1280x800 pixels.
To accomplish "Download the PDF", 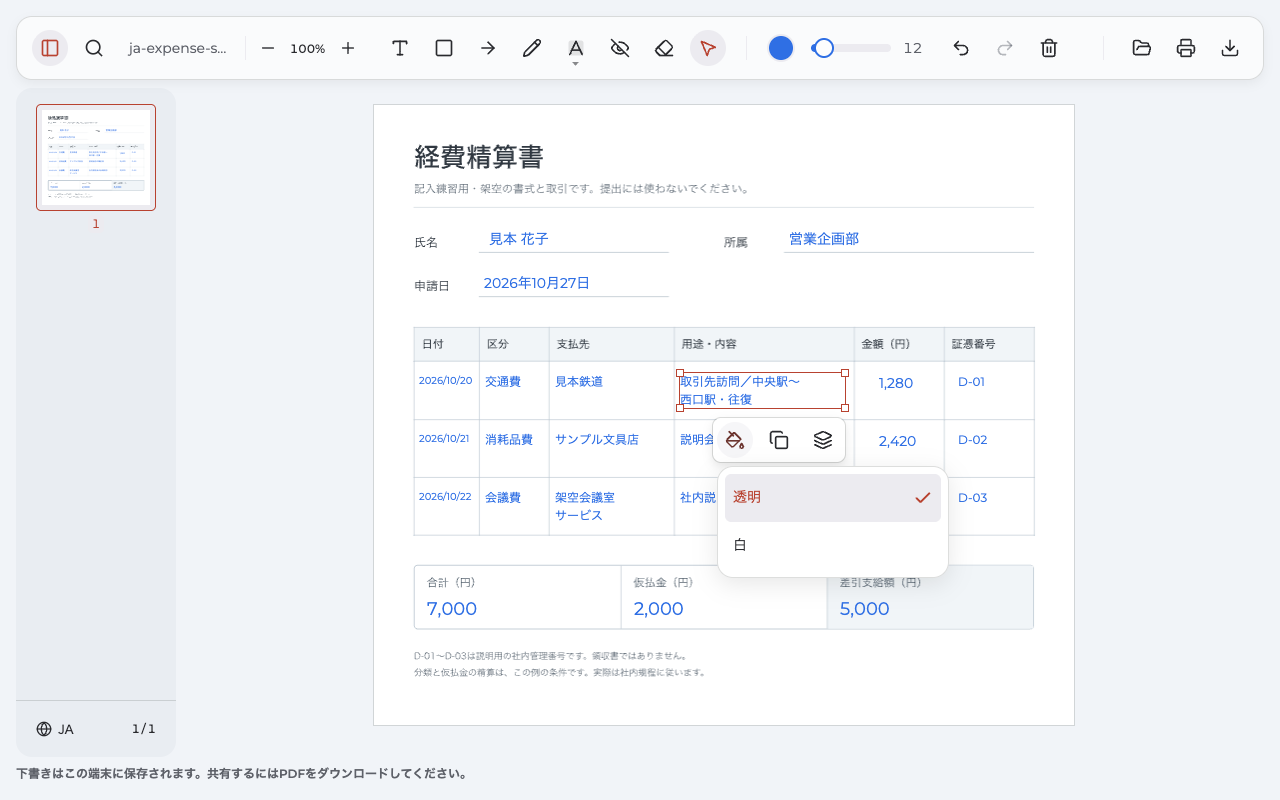I will click(x=1230, y=48).
